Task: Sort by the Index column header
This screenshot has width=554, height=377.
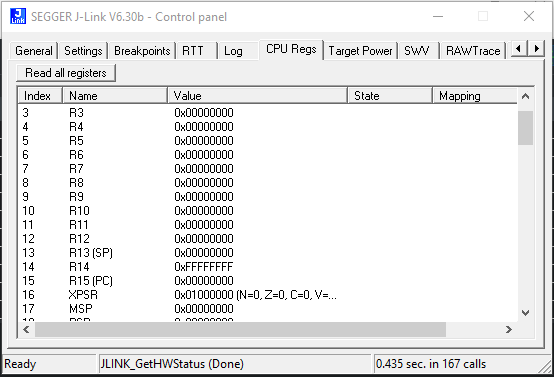Action: 40,96
